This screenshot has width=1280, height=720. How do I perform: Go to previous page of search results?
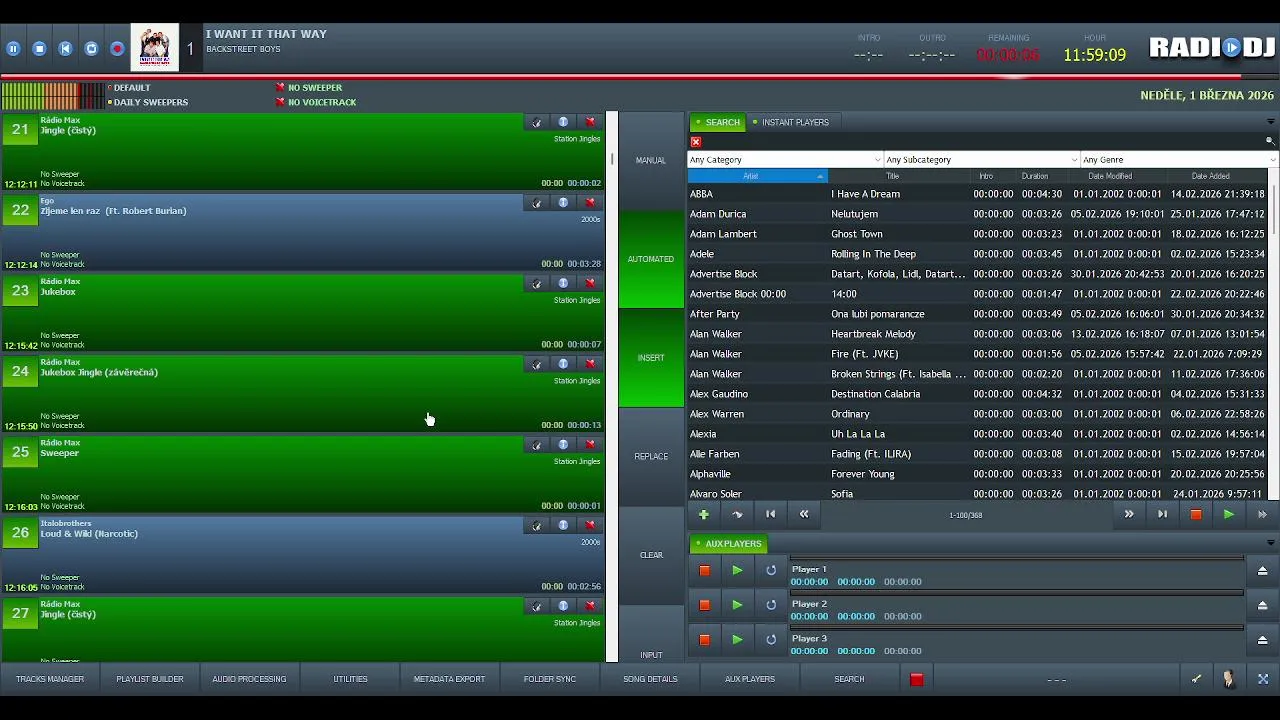click(x=804, y=514)
